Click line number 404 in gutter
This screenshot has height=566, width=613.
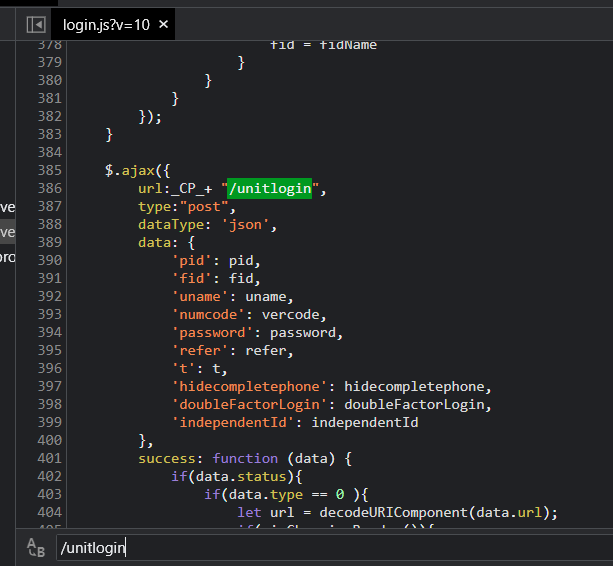[50, 512]
